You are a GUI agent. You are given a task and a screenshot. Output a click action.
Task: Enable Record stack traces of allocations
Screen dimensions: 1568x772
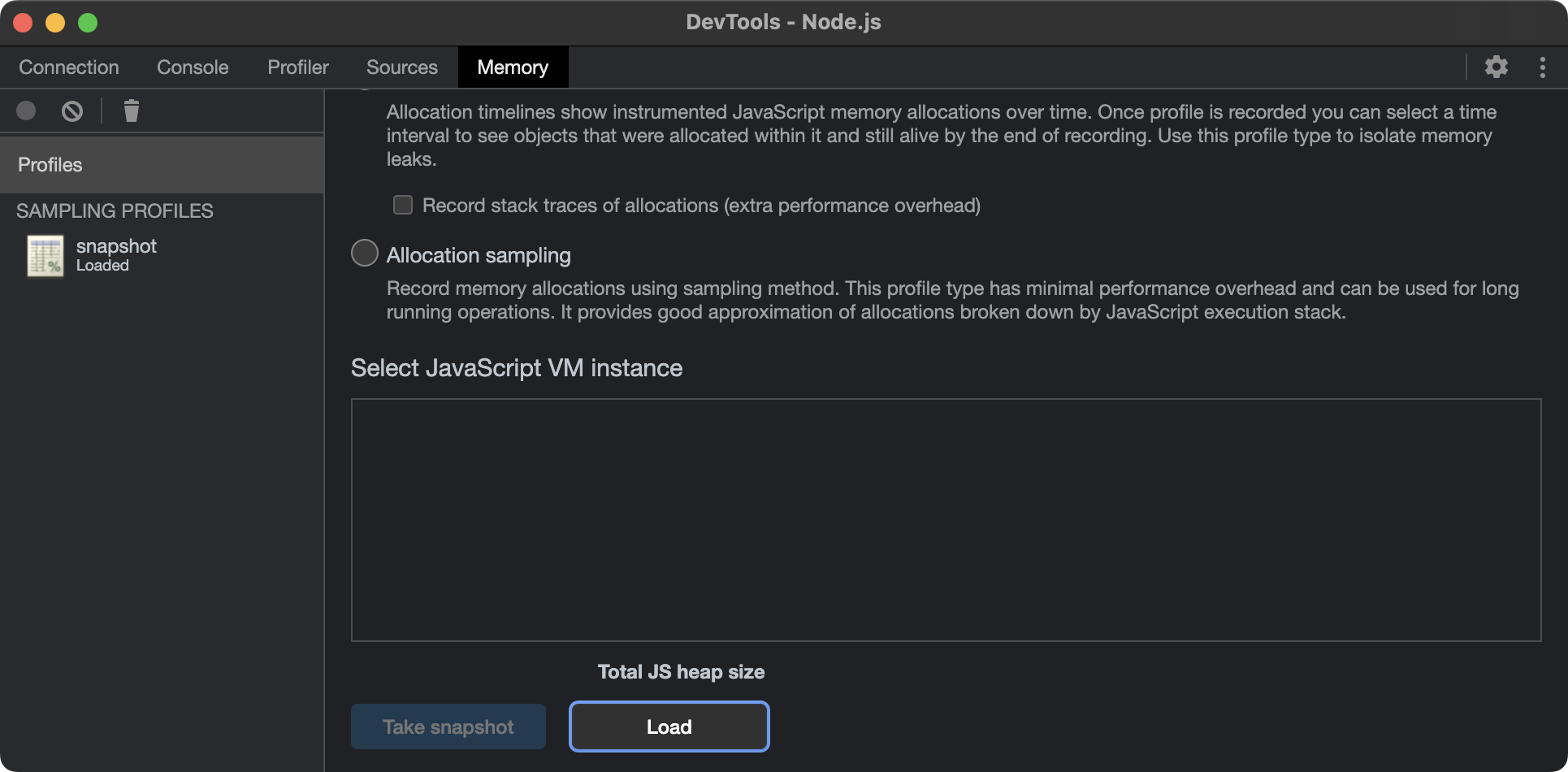point(403,205)
